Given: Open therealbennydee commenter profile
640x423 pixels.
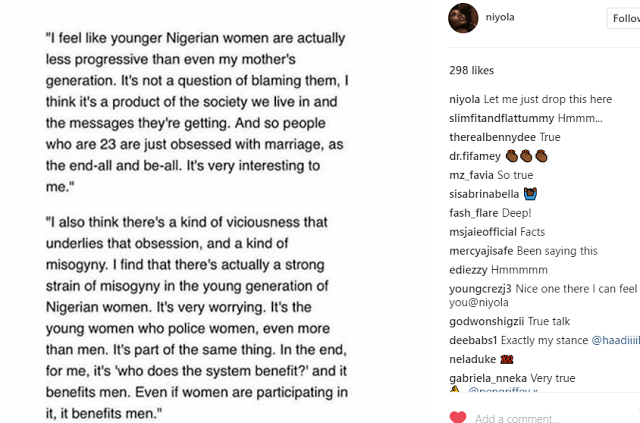Looking at the screenshot, I should (x=493, y=137).
